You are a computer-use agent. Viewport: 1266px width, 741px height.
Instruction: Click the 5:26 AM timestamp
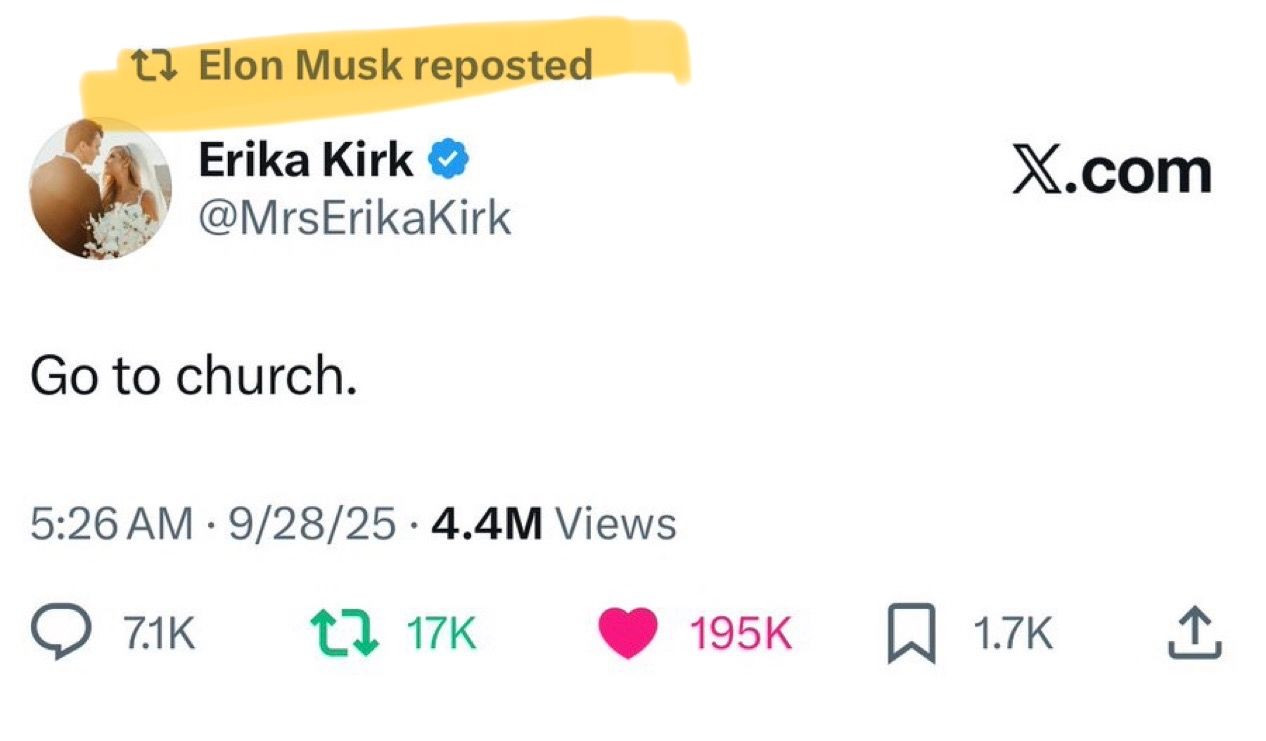pyautogui.click(x=111, y=523)
